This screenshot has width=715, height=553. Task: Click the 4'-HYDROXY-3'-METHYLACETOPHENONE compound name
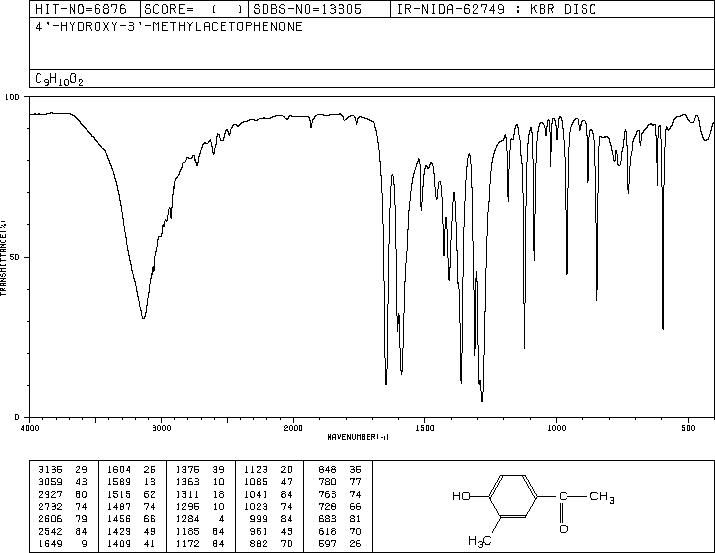(169, 27)
